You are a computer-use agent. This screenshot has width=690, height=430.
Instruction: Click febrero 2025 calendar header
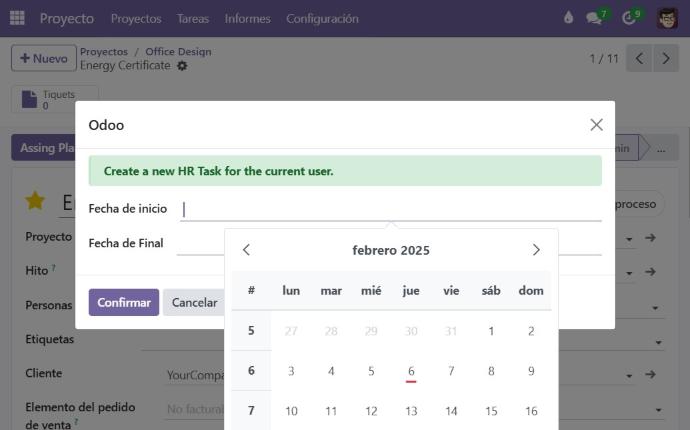[x=391, y=250]
